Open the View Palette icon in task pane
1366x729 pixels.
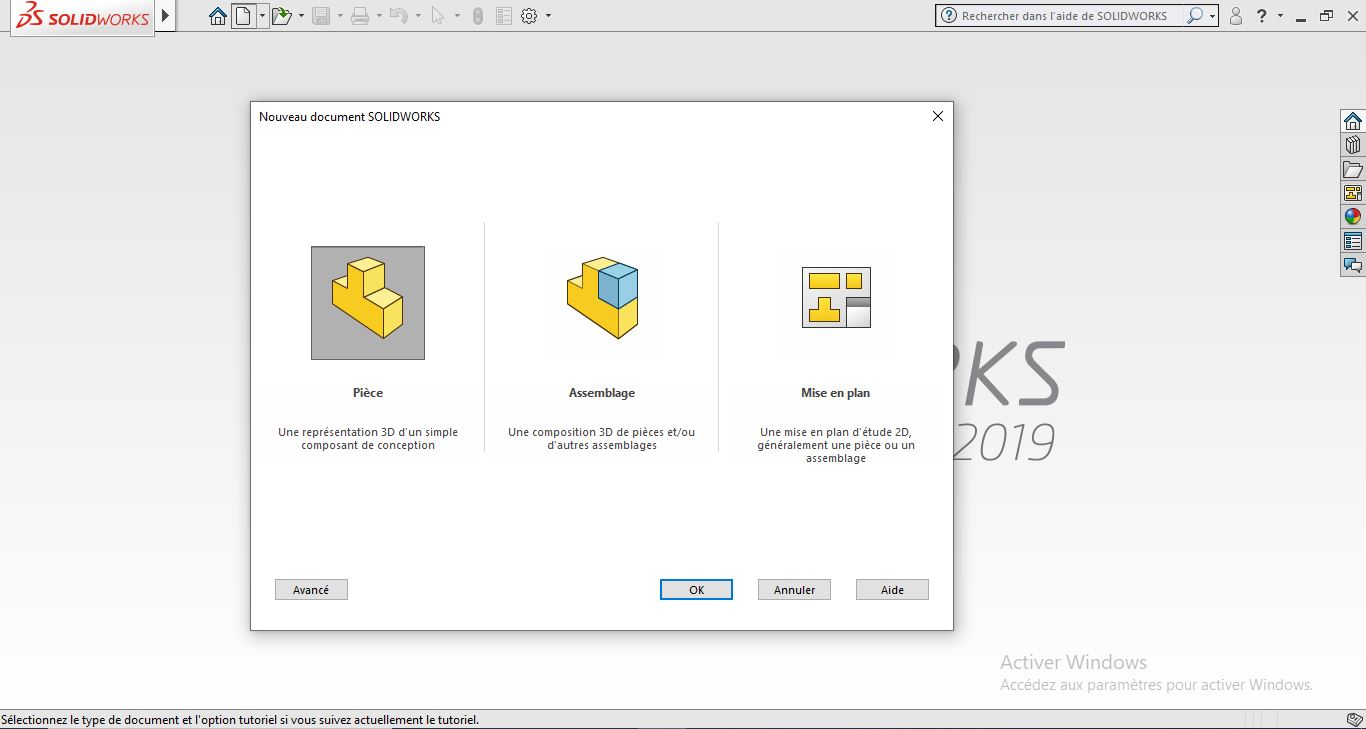click(x=1353, y=193)
